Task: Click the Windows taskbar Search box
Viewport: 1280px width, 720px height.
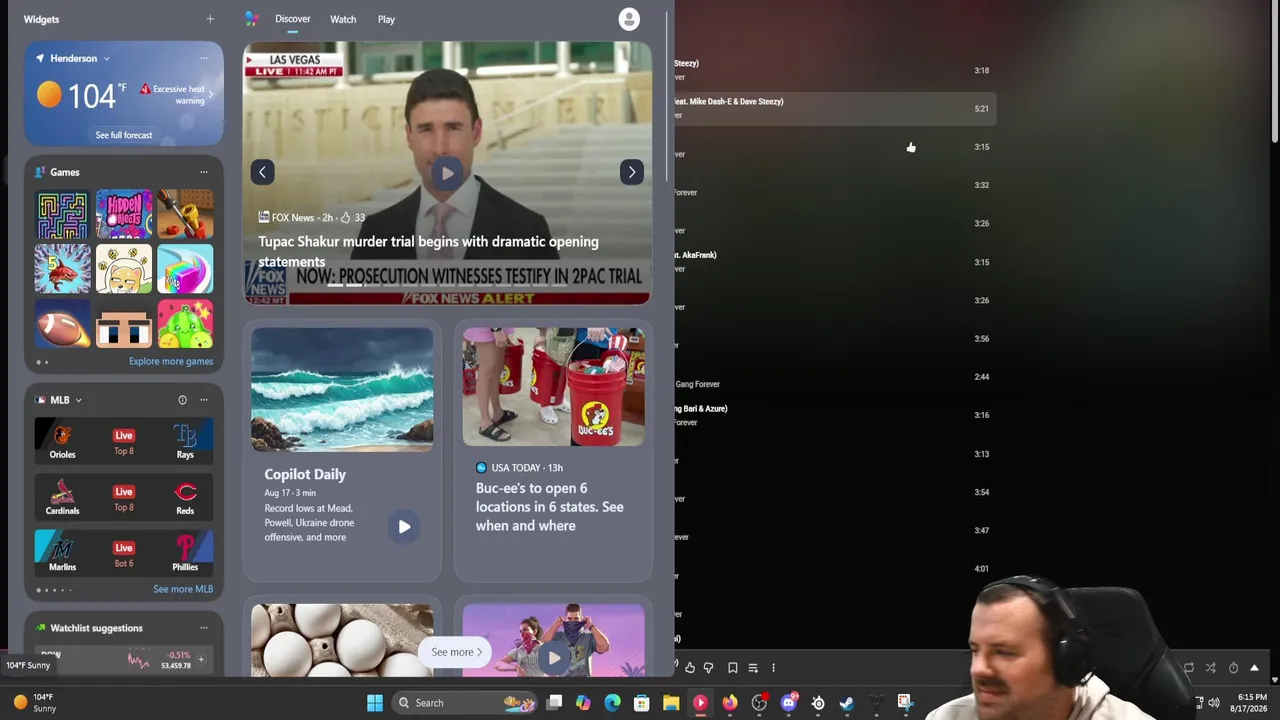Action: pos(464,703)
